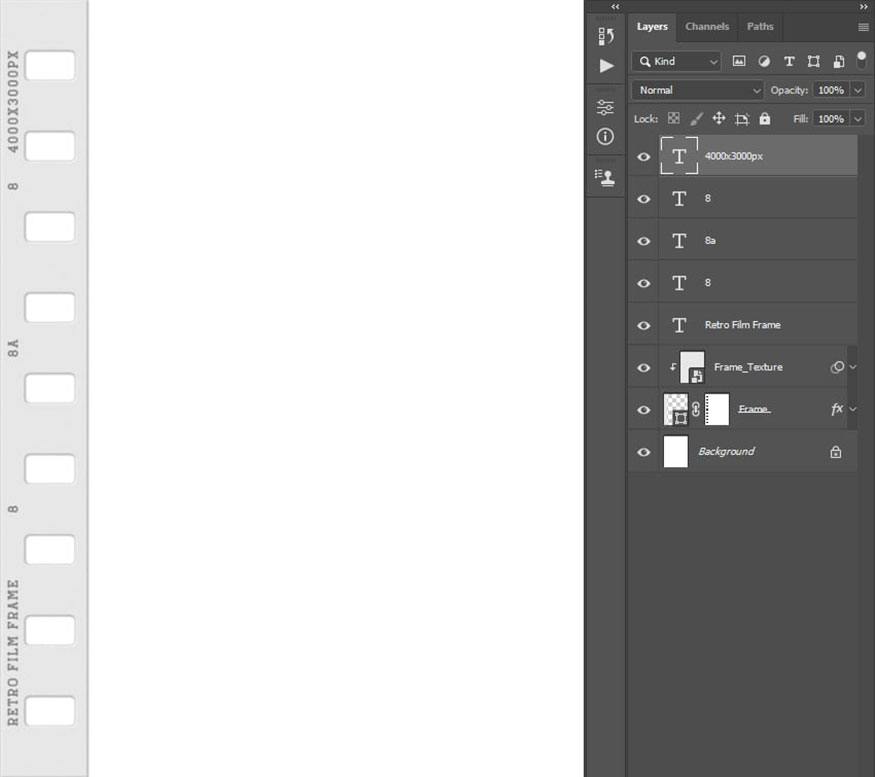The width and height of the screenshot is (875, 777).
Task: Filter layers by adjustment layer type
Action: 764,61
